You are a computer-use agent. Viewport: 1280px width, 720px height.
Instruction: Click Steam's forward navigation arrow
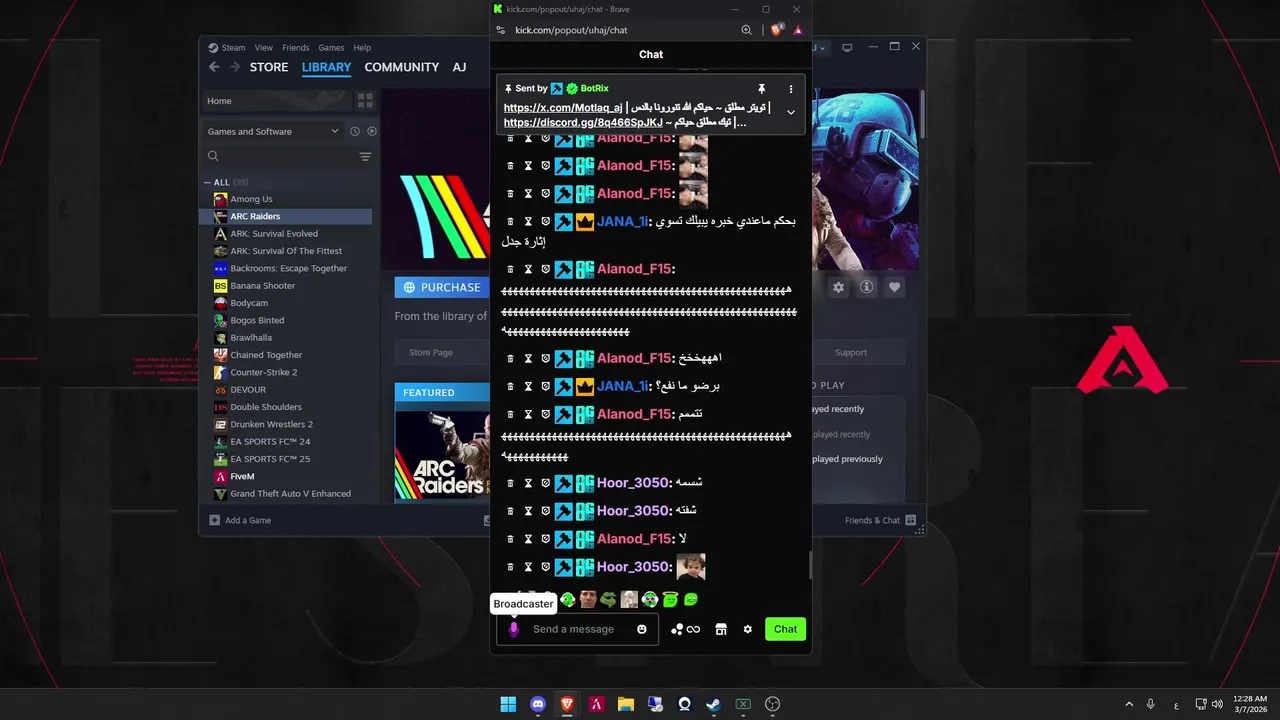click(235, 67)
